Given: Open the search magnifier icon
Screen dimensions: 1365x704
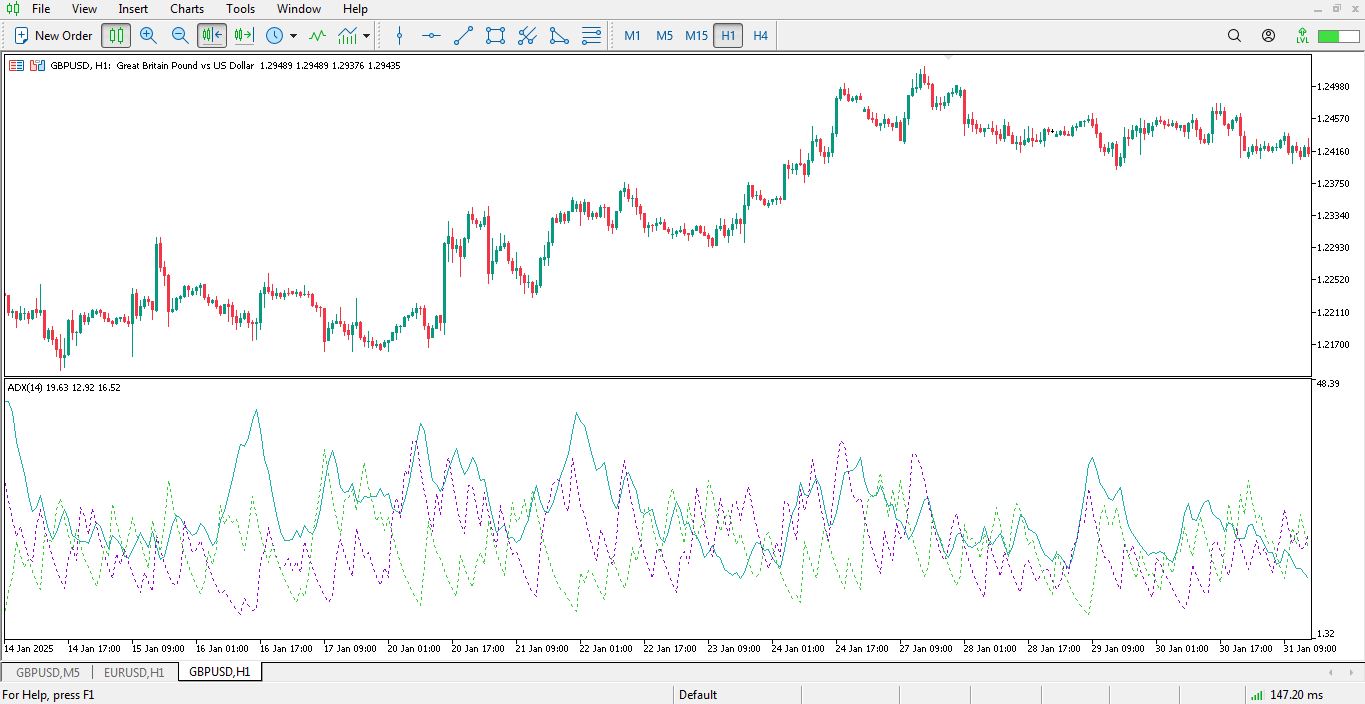Looking at the screenshot, I should tap(1234, 35).
